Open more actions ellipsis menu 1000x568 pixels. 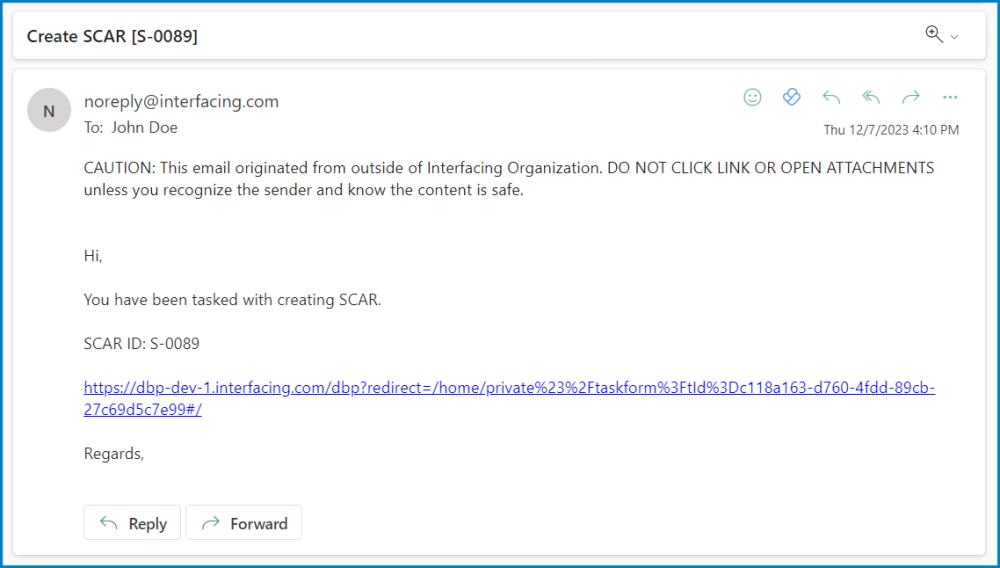pos(950,97)
